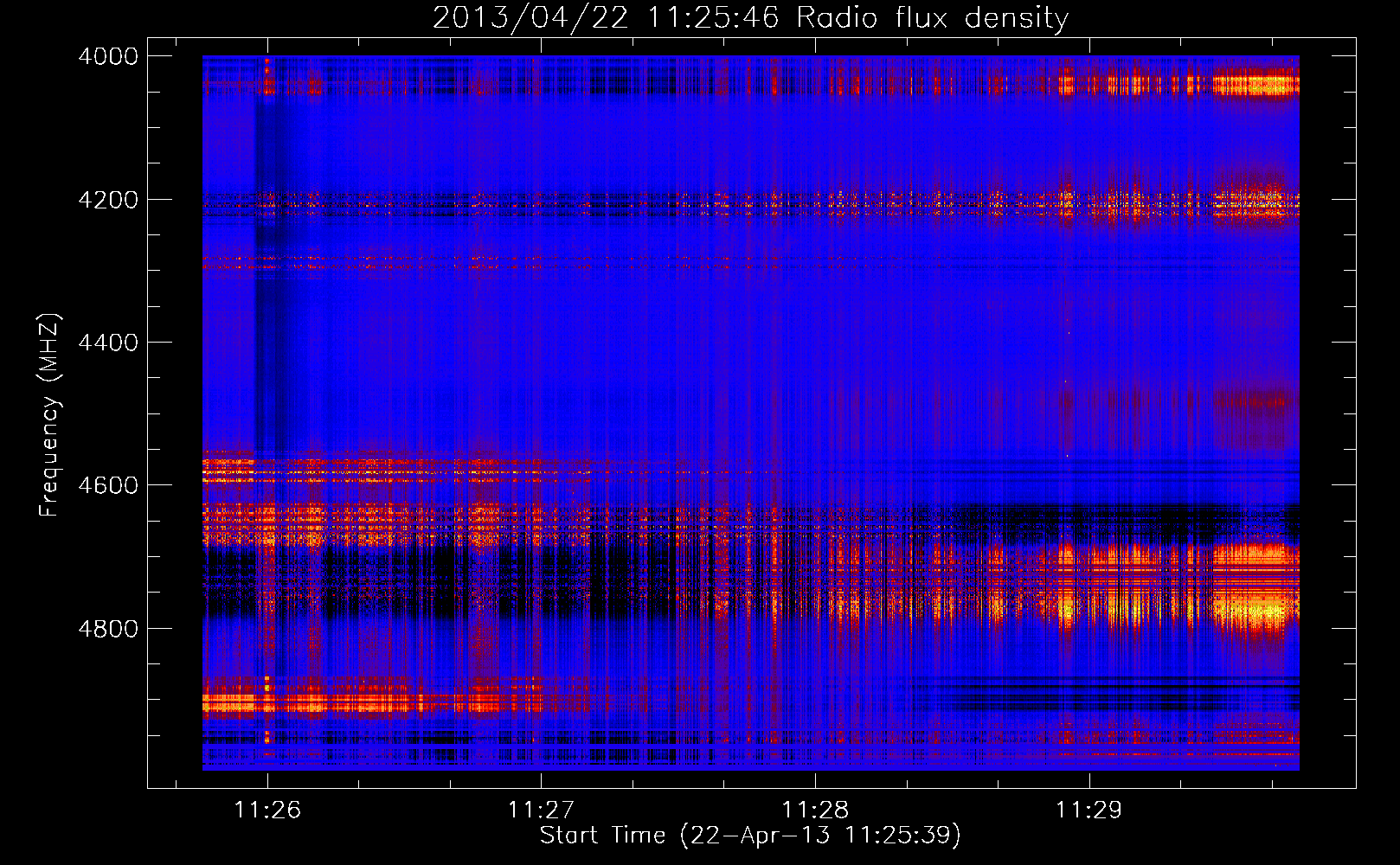Image resolution: width=1400 pixels, height=865 pixels.
Task: Click the 4200 frequency axis label
Action: pyautogui.click(x=108, y=200)
